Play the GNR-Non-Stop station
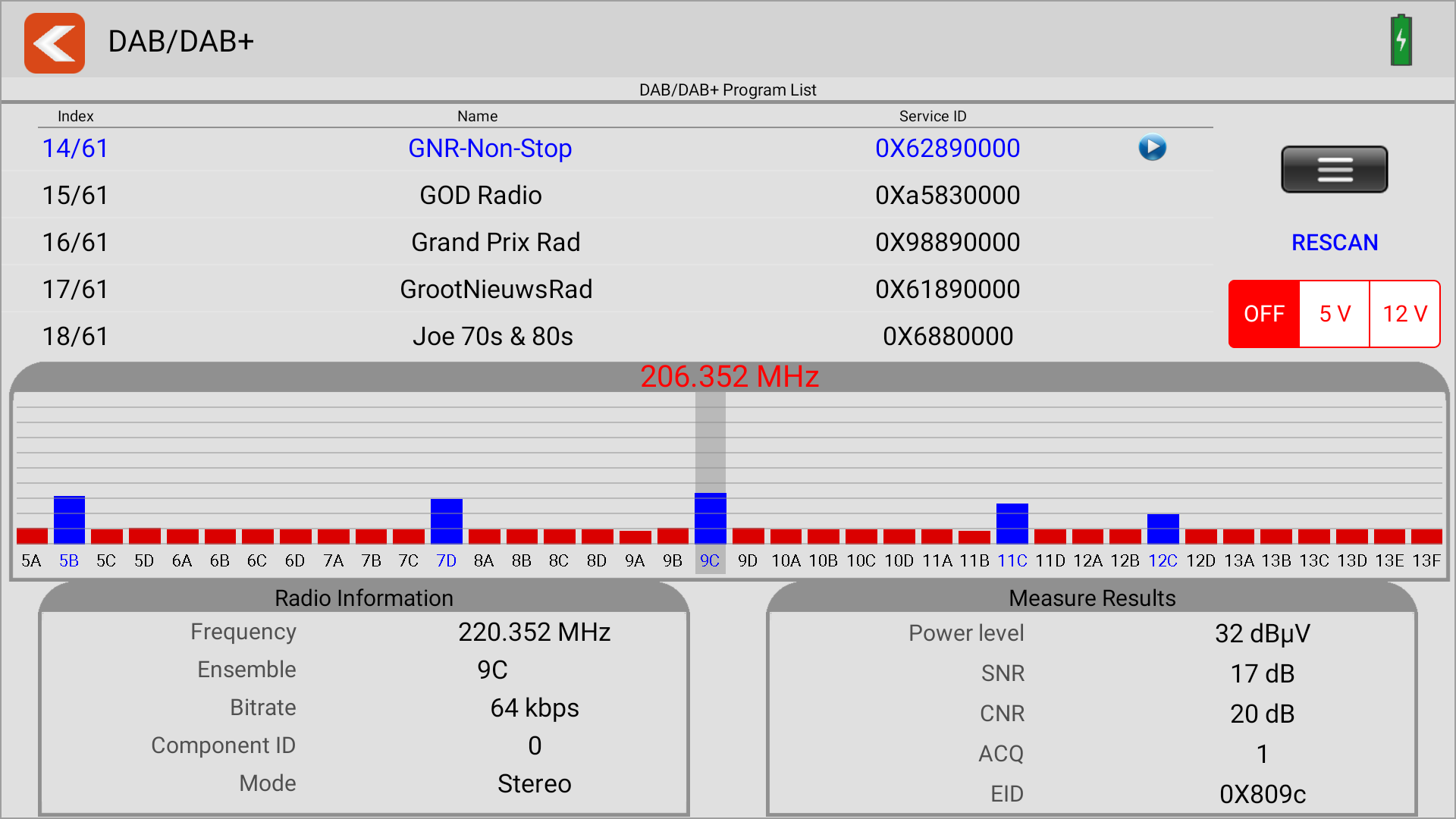The width and height of the screenshot is (1456, 819). [1152, 148]
